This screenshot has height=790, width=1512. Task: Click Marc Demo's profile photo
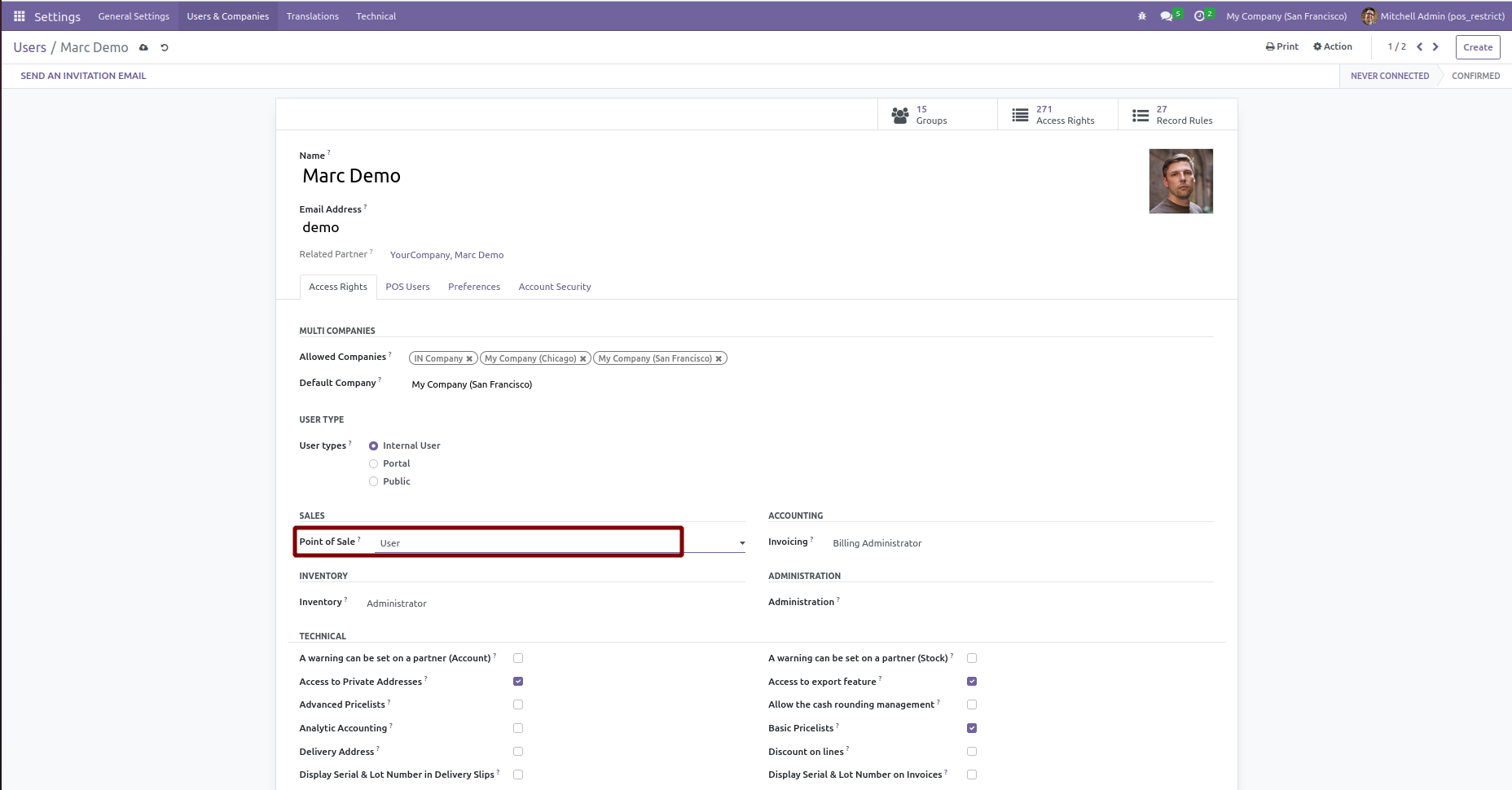(1180, 181)
